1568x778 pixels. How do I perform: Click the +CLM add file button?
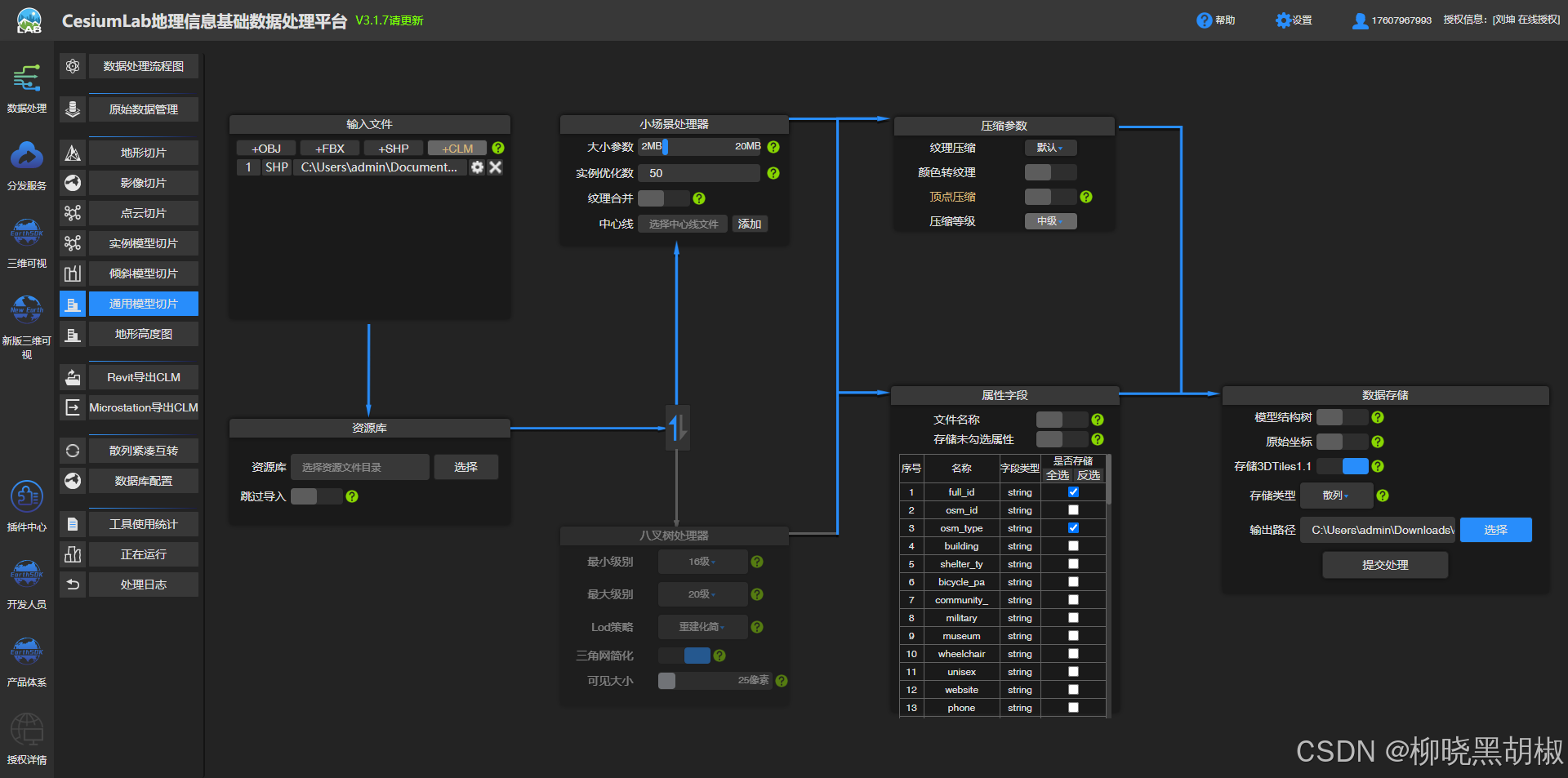click(x=457, y=149)
